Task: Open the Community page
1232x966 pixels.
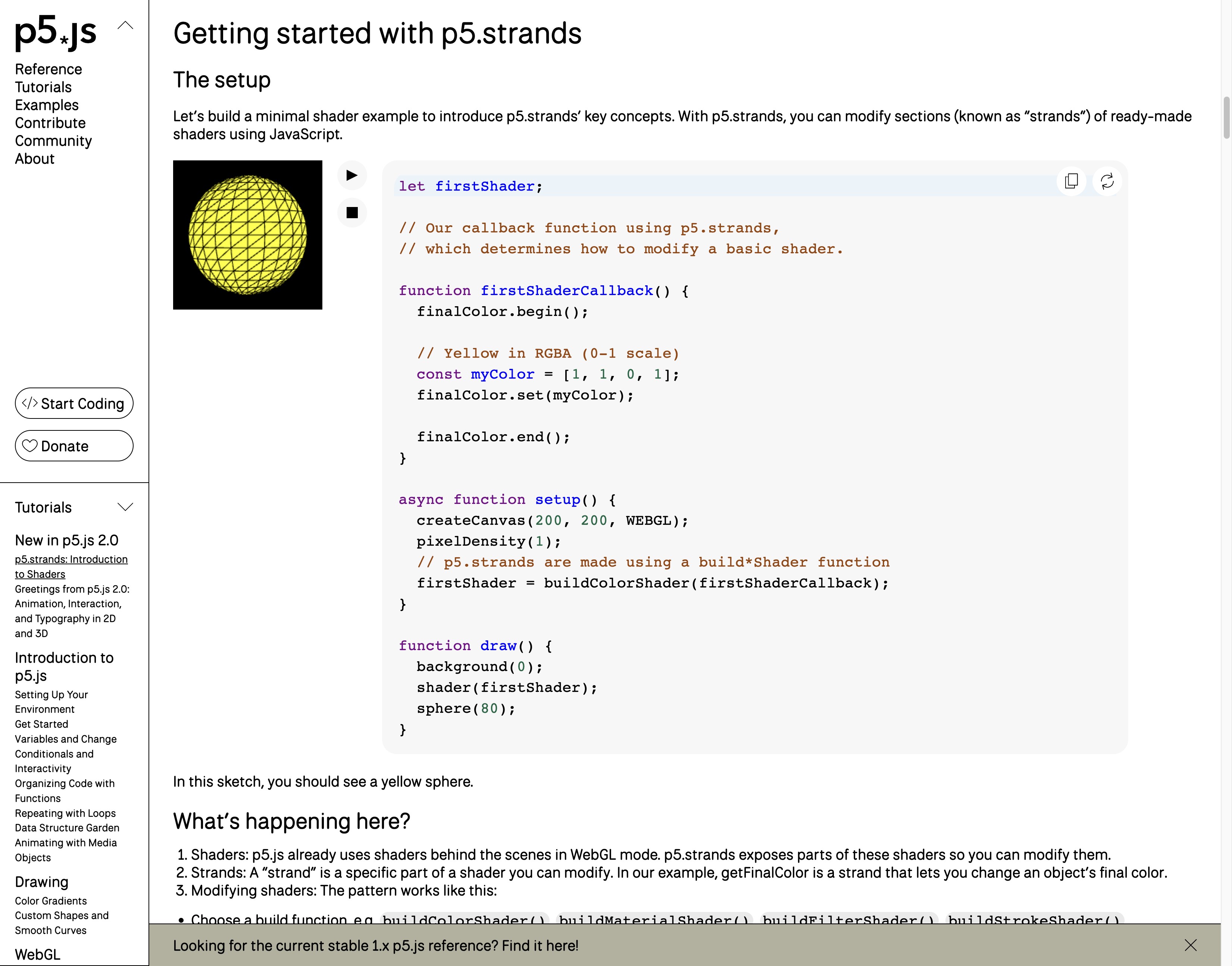Action: 53,141
